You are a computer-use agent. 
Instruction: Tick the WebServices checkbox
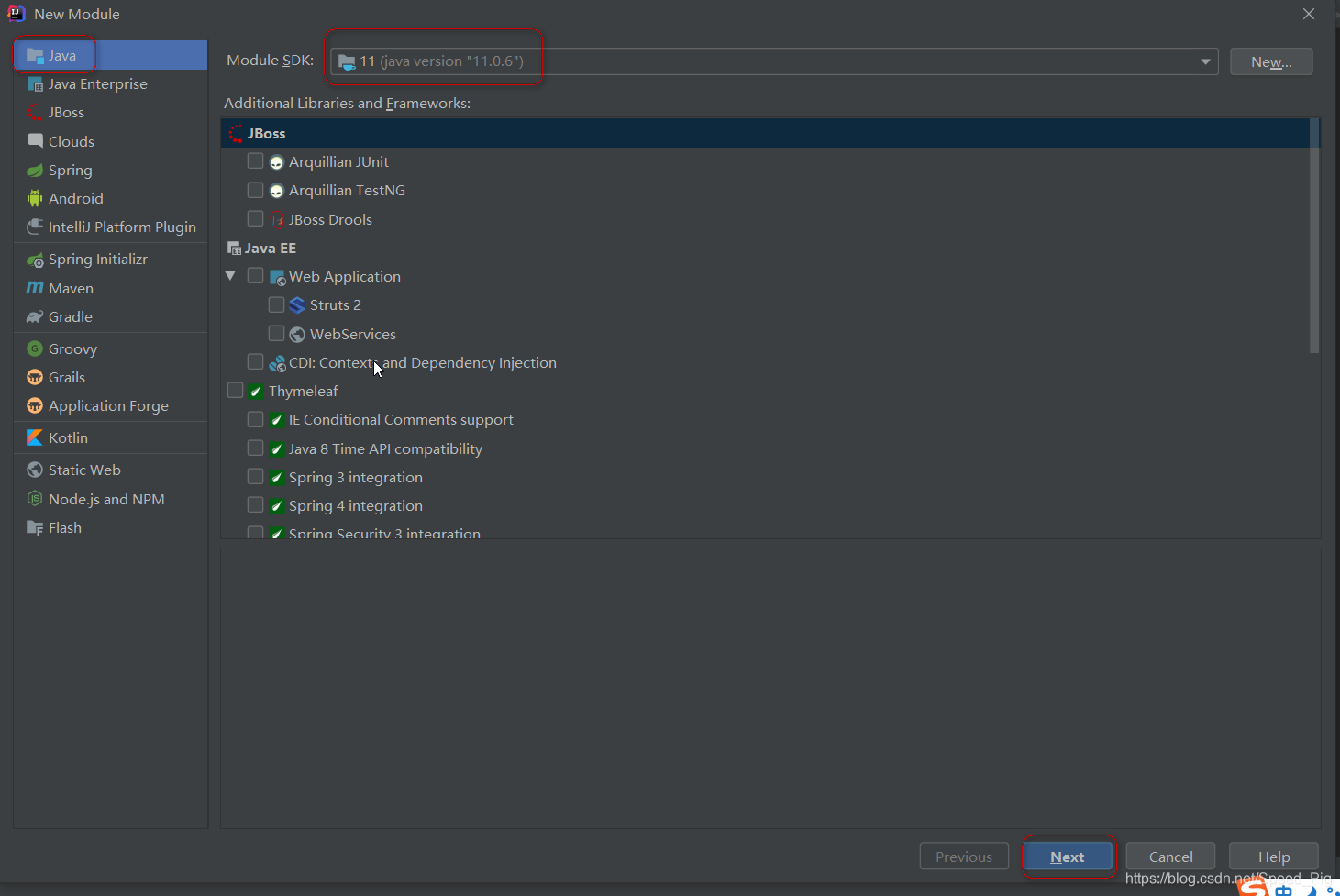coord(276,333)
